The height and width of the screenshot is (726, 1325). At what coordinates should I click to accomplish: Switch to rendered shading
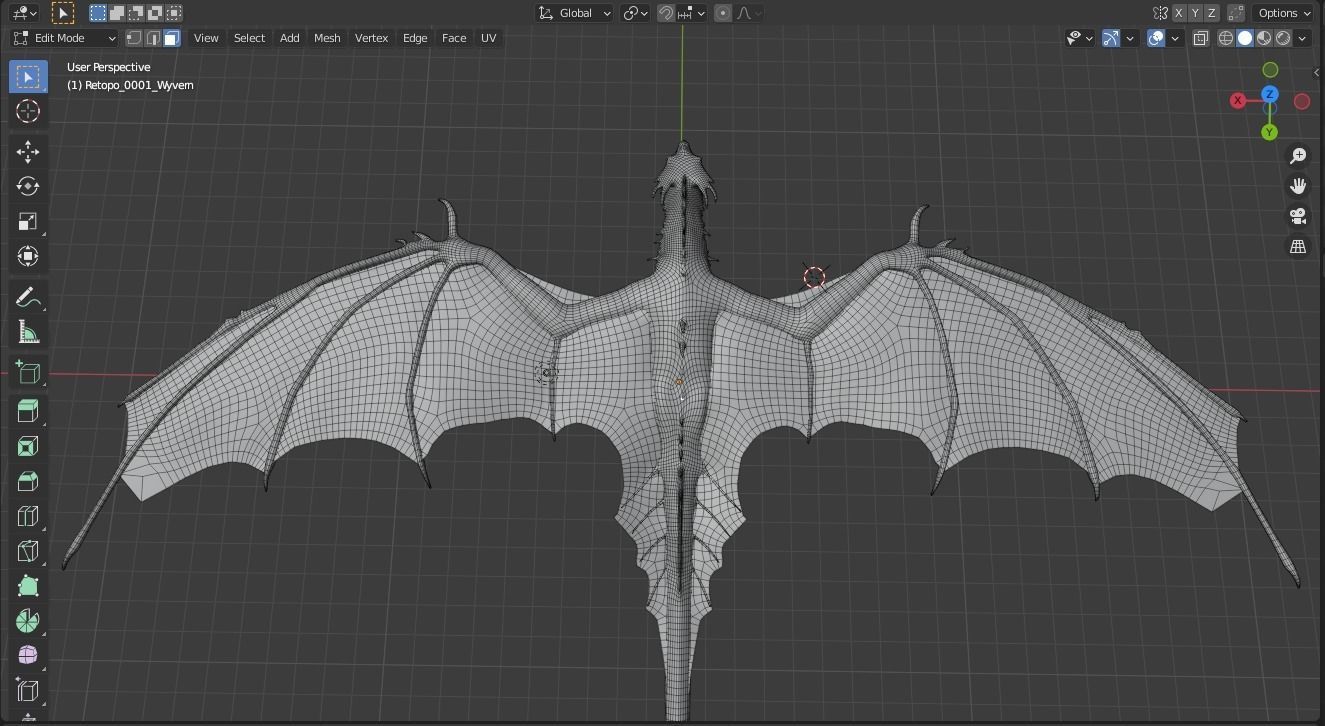pyautogui.click(x=1283, y=38)
